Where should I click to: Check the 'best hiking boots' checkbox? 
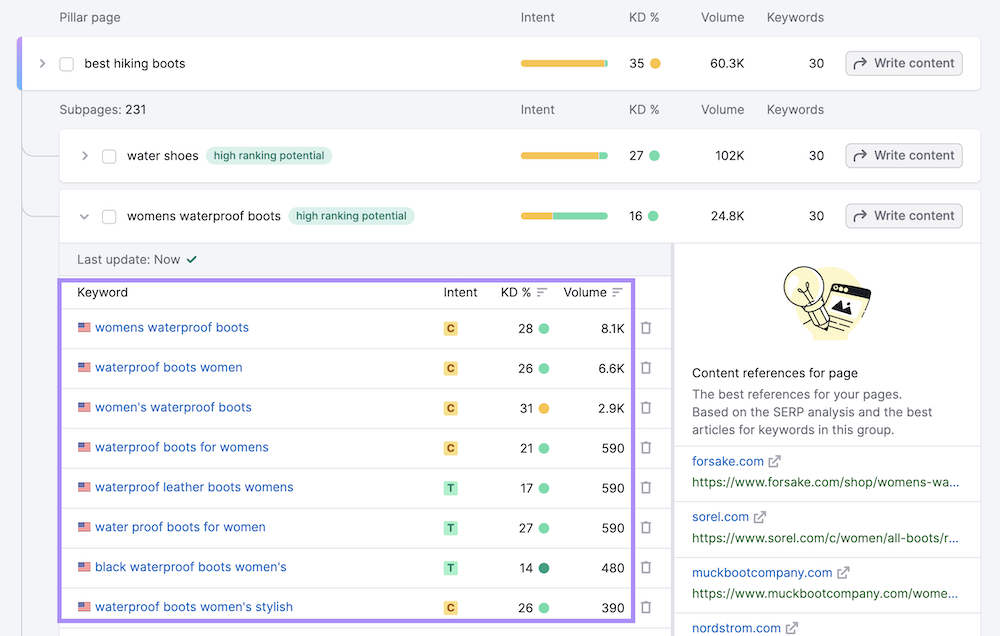pyautogui.click(x=66, y=64)
